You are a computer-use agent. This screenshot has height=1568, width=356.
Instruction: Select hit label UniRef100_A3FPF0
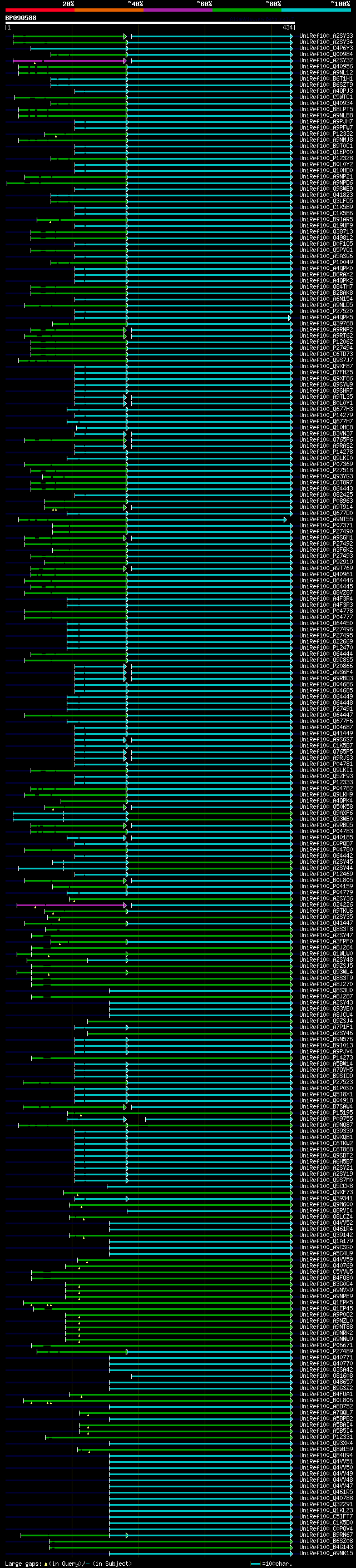pyautogui.click(x=326, y=942)
